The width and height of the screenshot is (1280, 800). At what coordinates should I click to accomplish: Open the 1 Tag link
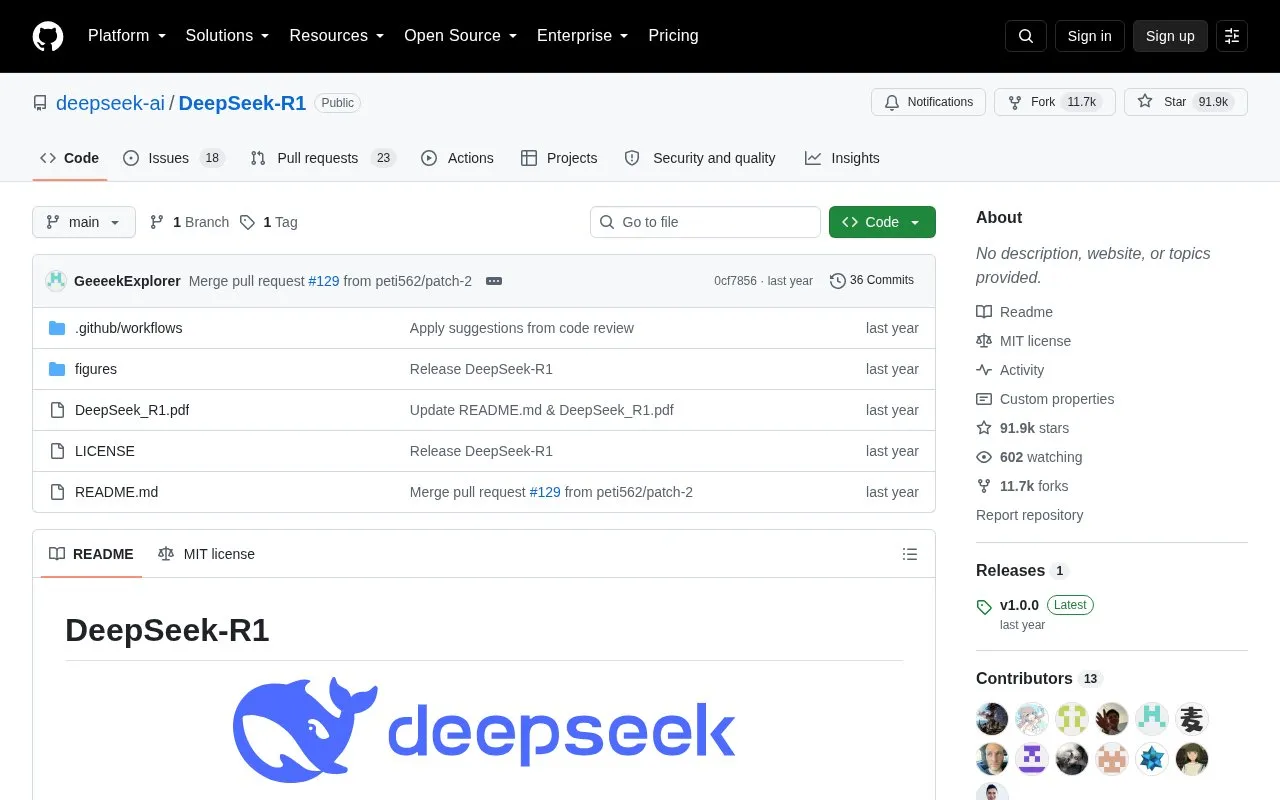(x=269, y=222)
